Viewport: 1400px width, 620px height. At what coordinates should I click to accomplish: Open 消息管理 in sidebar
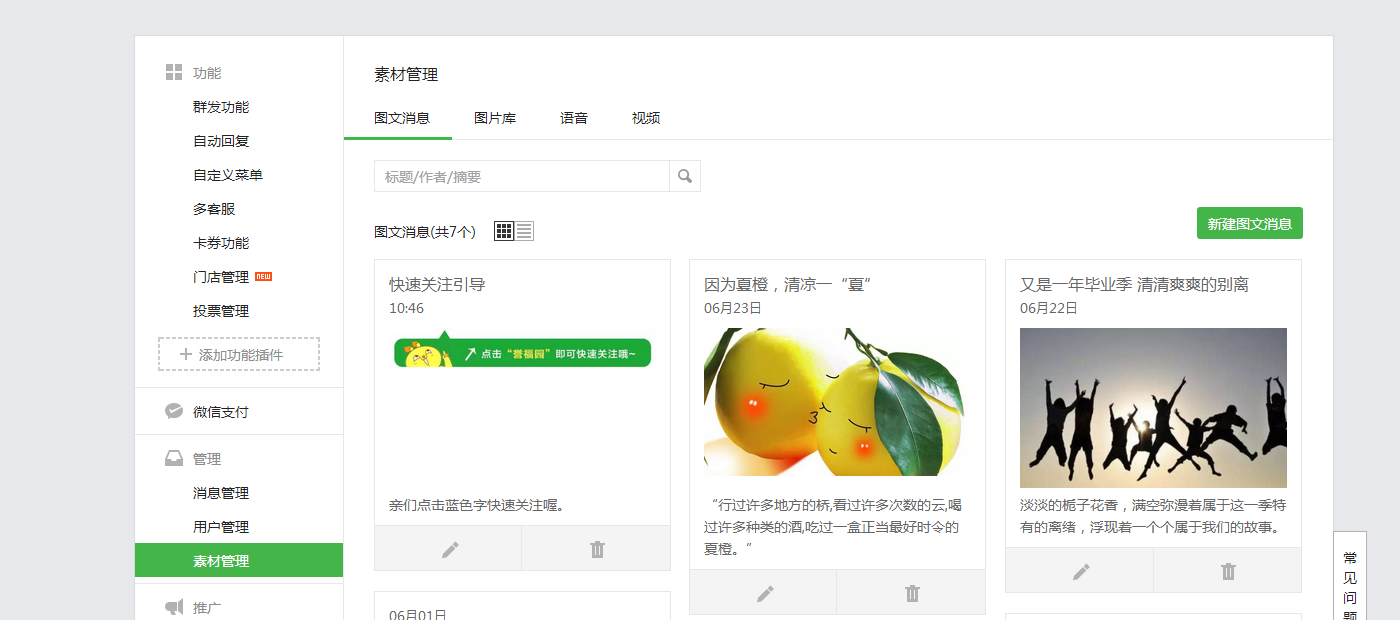pyautogui.click(x=221, y=493)
